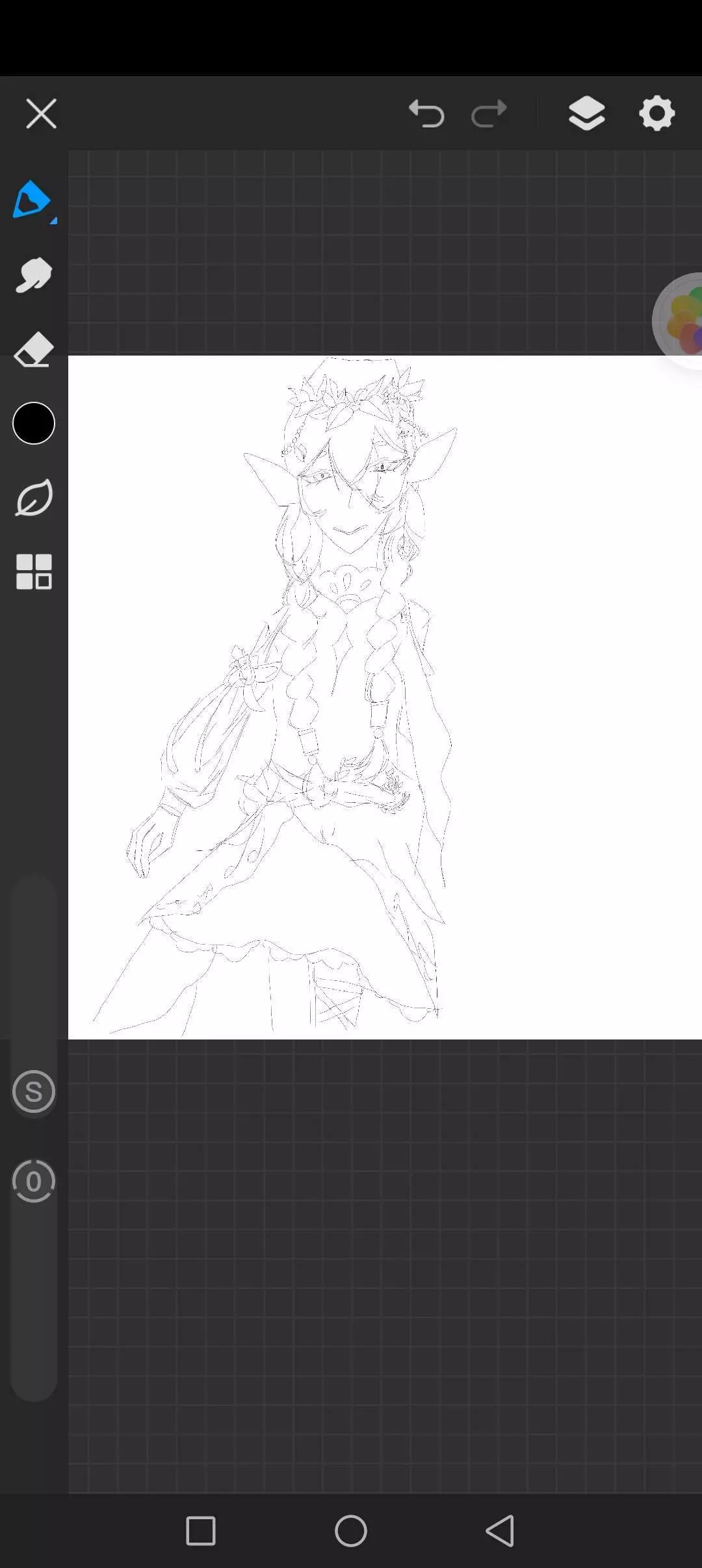Select the Brush tool in the sidebar
The height and width of the screenshot is (1568, 702).
coord(32,200)
